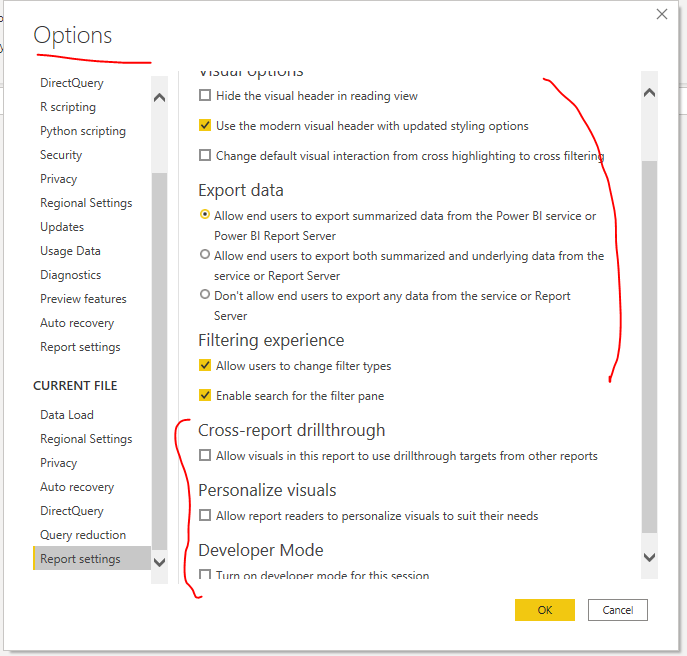The height and width of the screenshot is (656, 687).
Task: Click down arrow of category list scrollbar
Action: 159,562
